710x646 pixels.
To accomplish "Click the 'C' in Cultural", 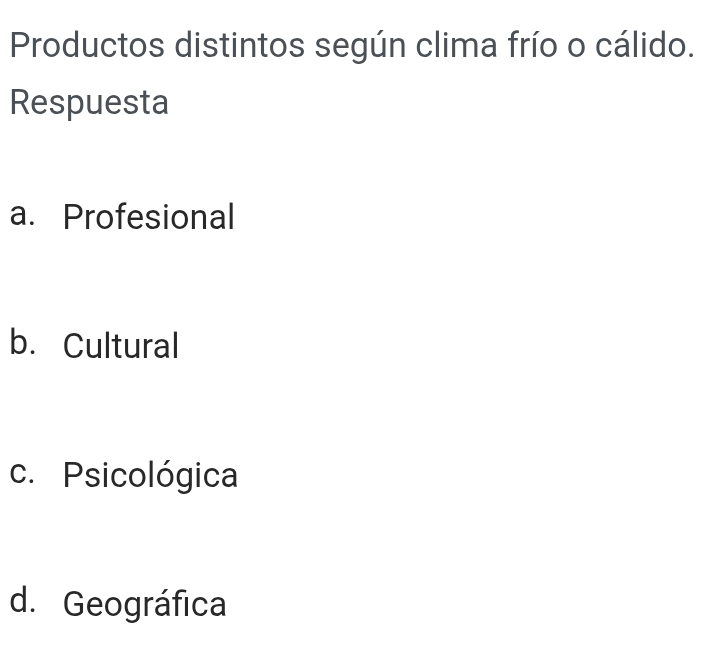I will (74, 346).
